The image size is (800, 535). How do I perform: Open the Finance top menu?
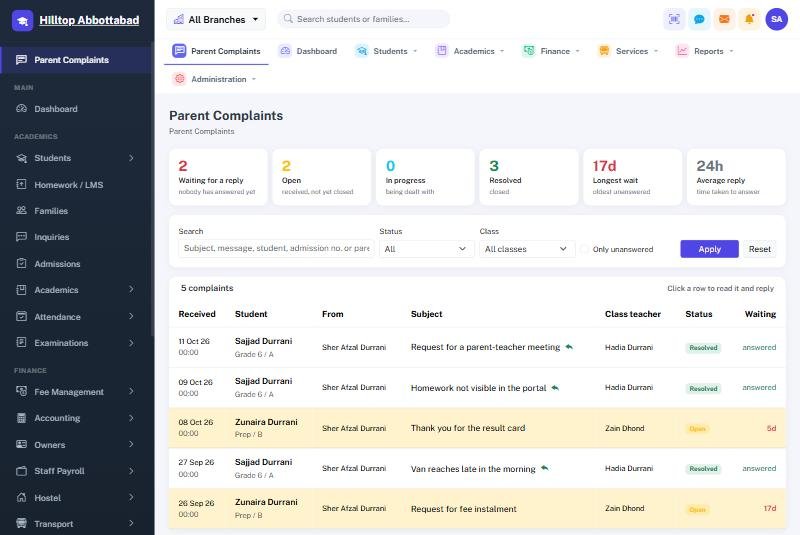pos(551,51)
